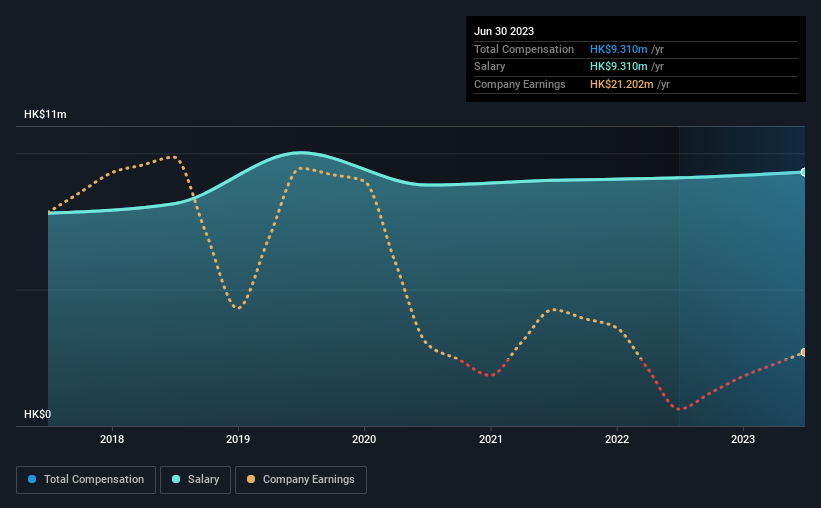Select the earnings endpoint marker at 2023
Viewport: 821px width, 508px height.
(x=803, y=352)
